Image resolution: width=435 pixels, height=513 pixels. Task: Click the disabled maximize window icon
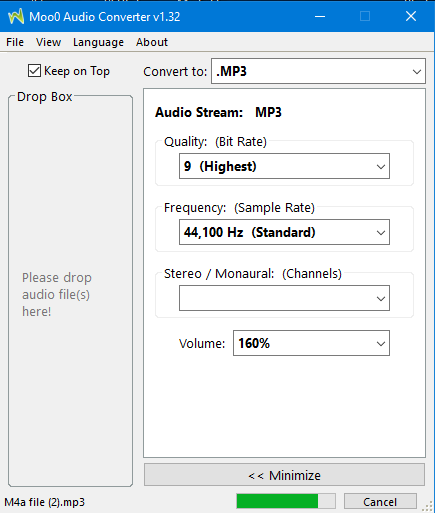[x=365, y=16]
